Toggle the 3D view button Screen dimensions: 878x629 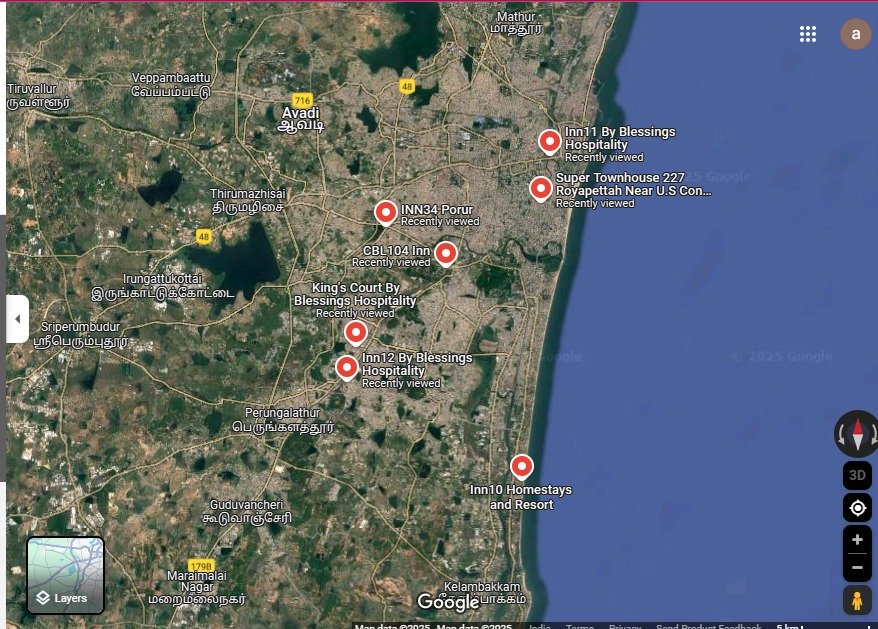pyautogui.click(x=857, y=475)
